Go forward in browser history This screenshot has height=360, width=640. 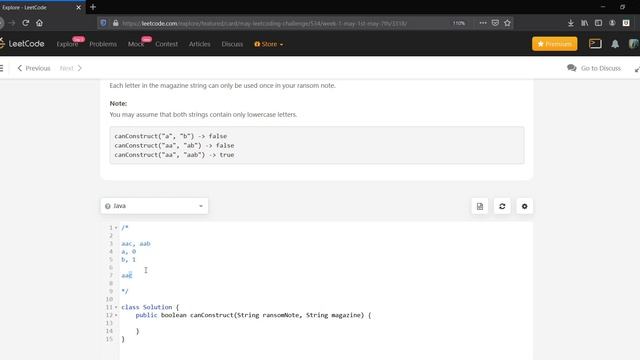(12, 23)
